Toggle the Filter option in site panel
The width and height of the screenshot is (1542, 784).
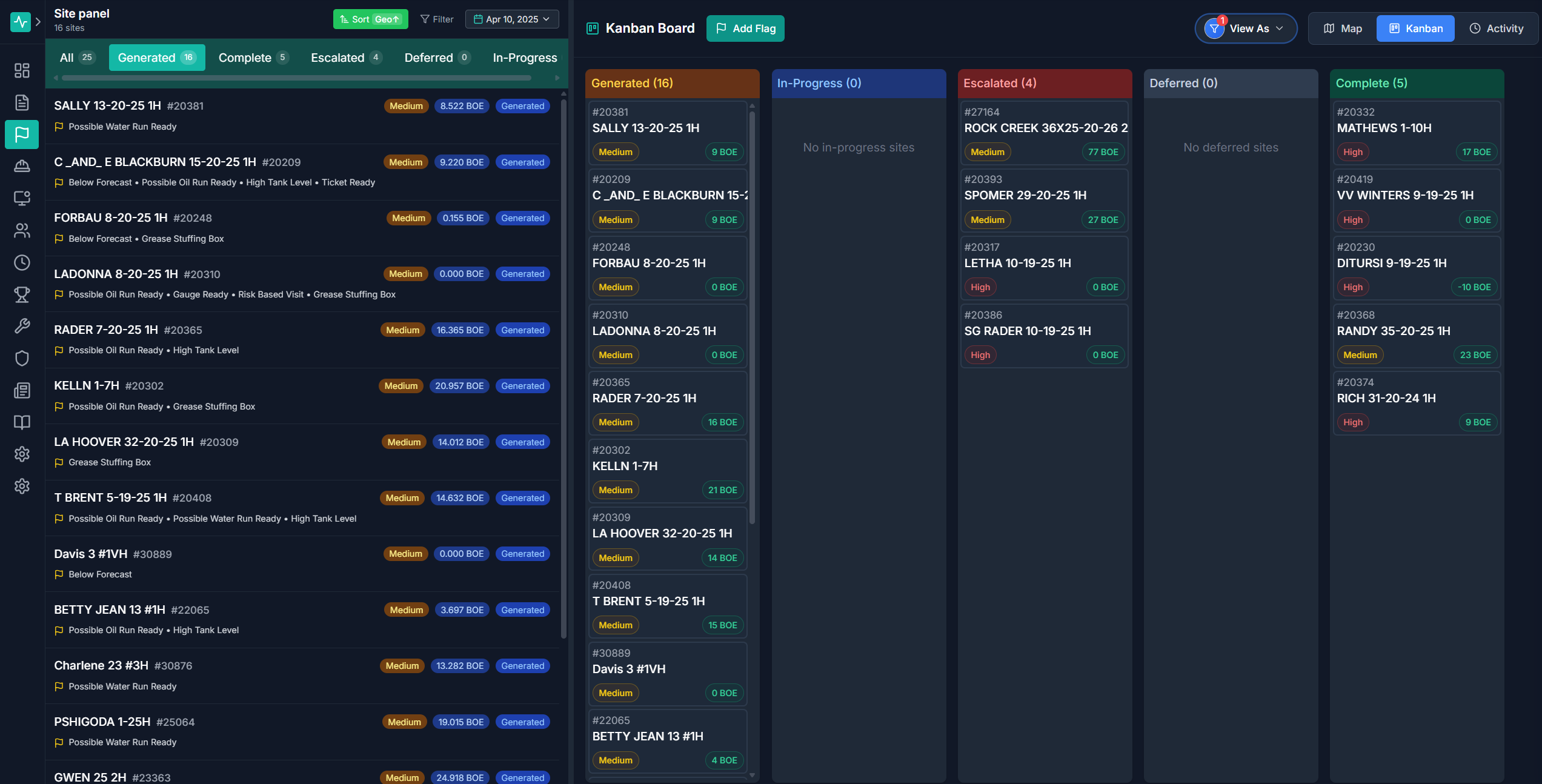pyautogui.click(x=436, y=19)
